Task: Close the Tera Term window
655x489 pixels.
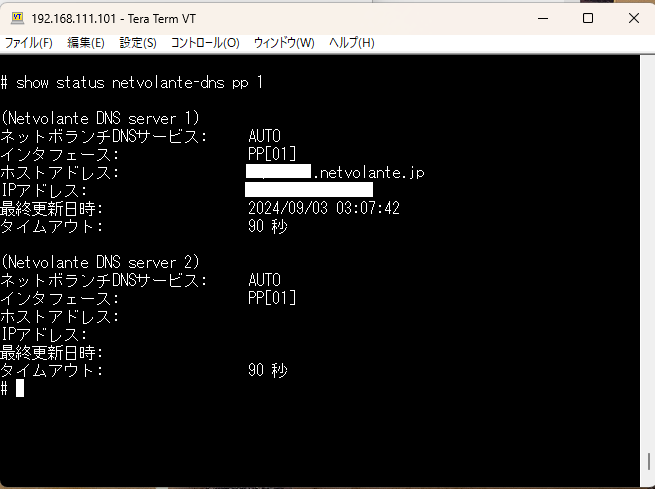Action: tap(634, 18)
